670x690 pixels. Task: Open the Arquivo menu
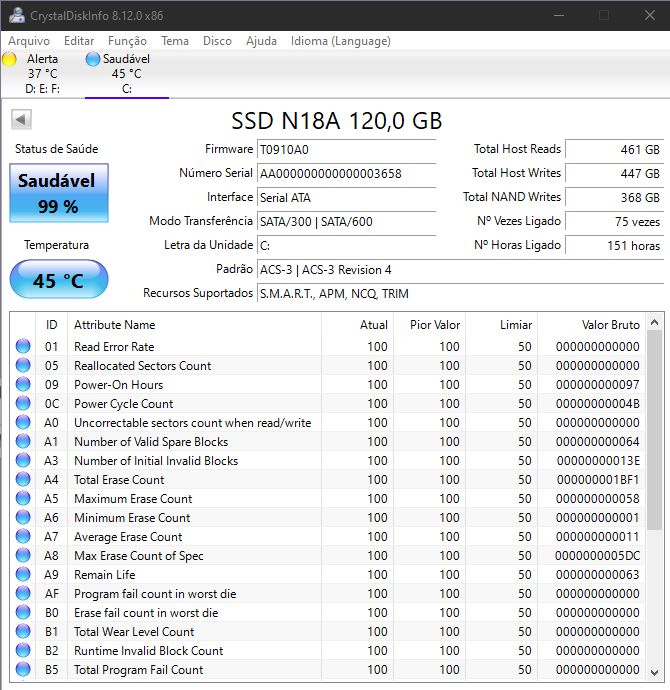[x=29, y=41]
